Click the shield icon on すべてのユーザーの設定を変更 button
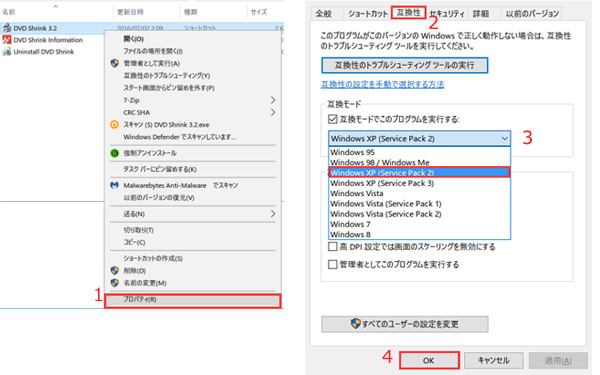The image size is (600, 375). (x=355, y=324)
